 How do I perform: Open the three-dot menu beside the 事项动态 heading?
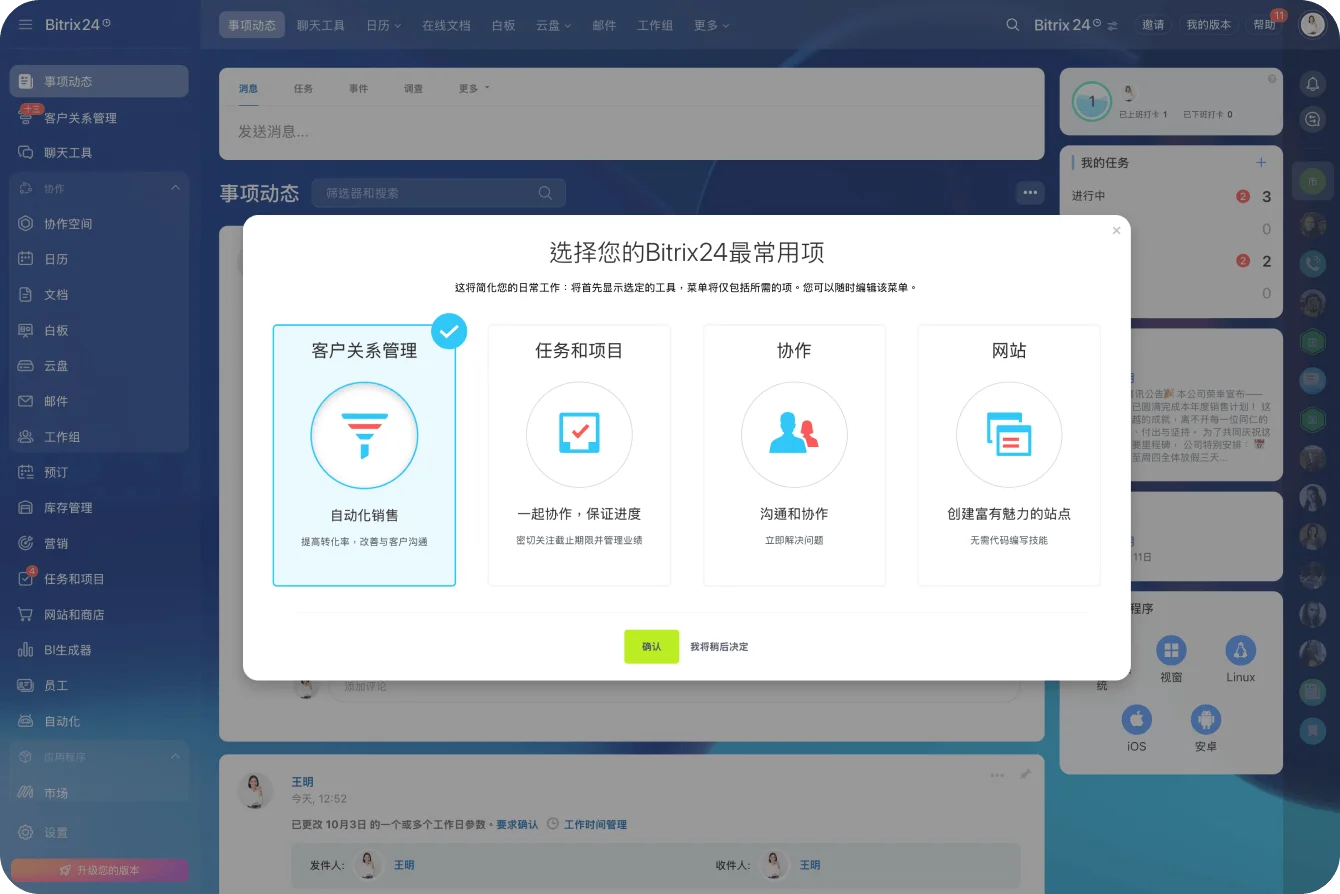[x=1030, y=193]
